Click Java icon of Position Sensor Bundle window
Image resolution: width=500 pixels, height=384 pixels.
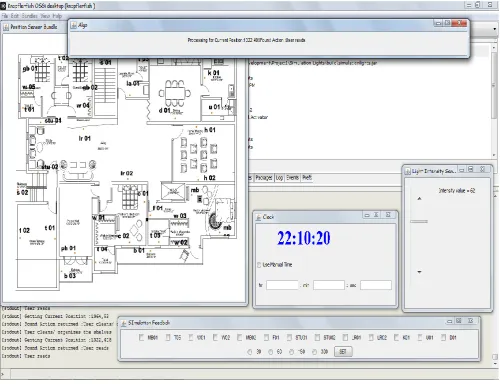[6, 27]
